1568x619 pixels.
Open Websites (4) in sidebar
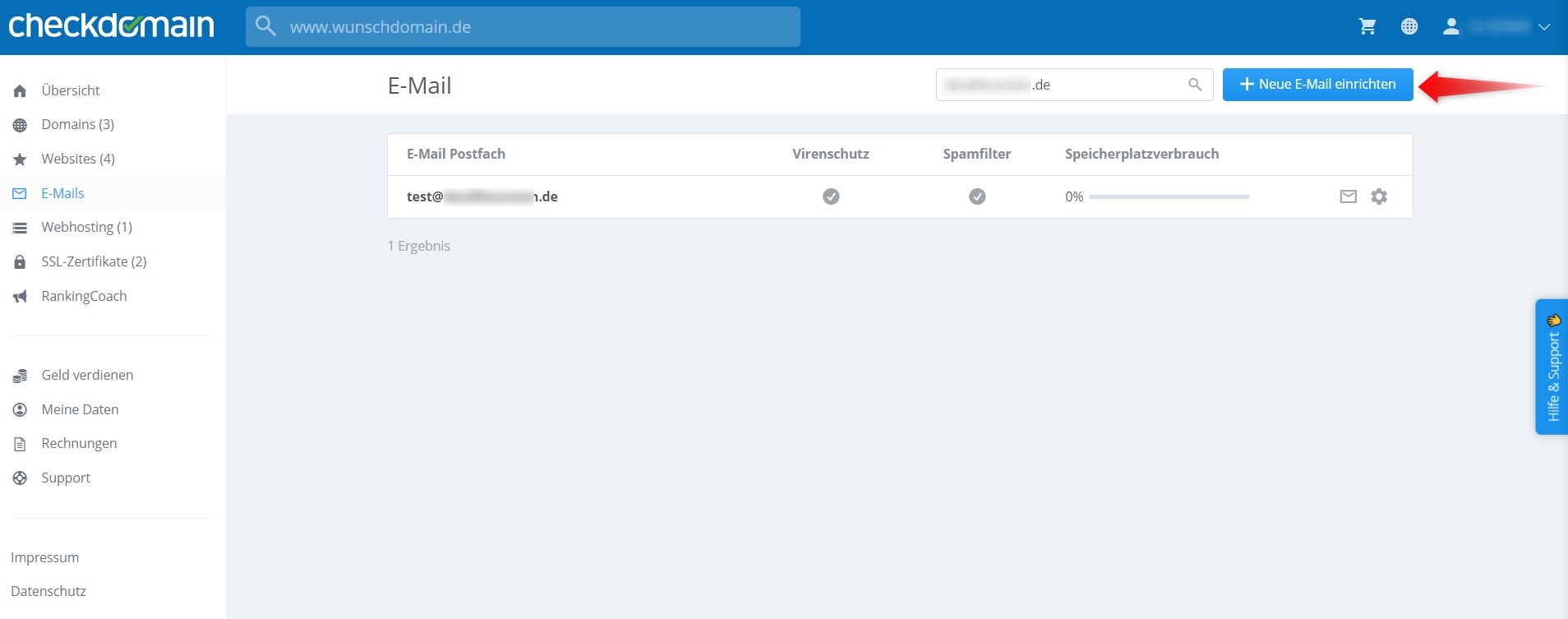point(78,159)
